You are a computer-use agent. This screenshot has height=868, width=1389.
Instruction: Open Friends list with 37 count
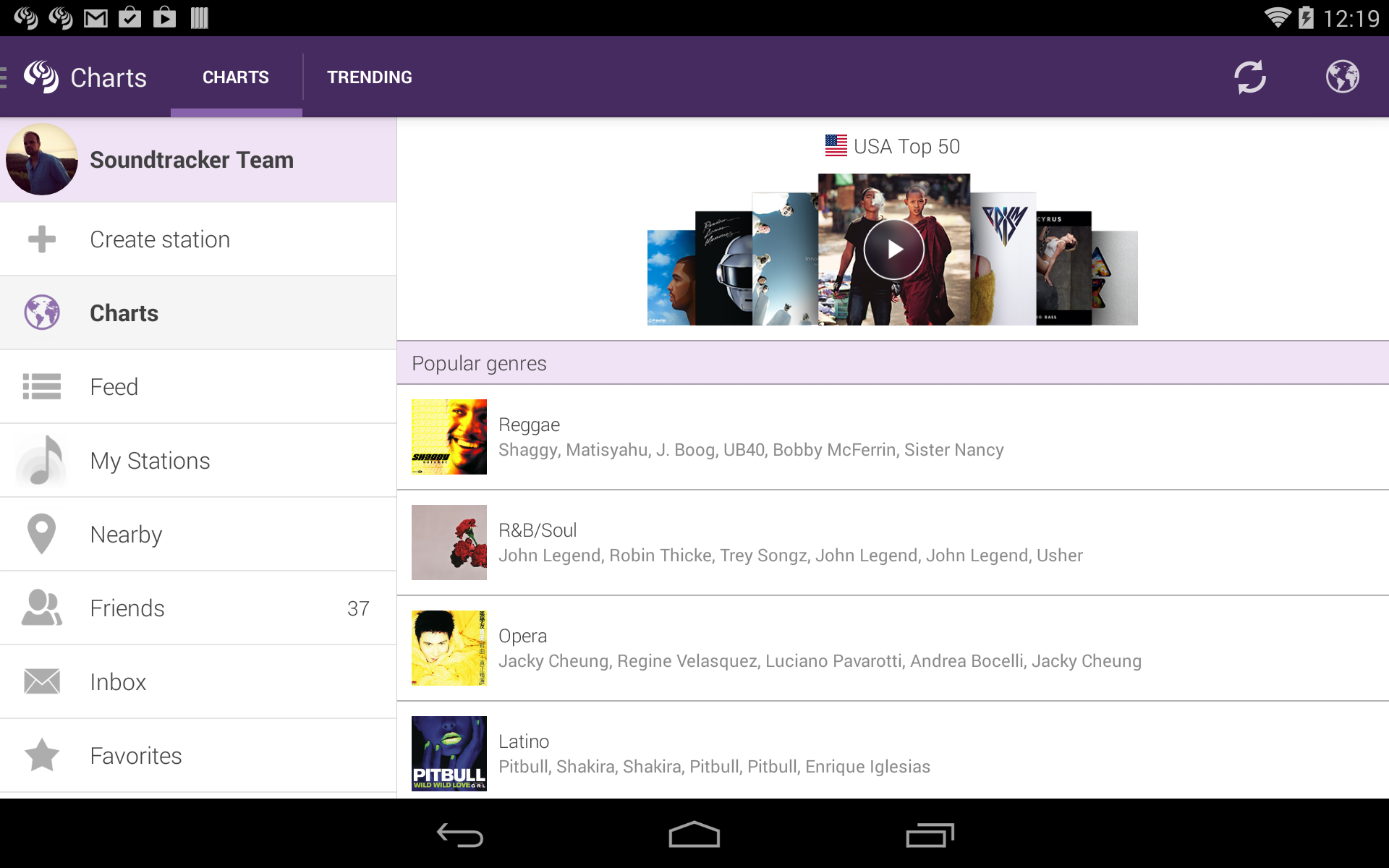(198, 608)
